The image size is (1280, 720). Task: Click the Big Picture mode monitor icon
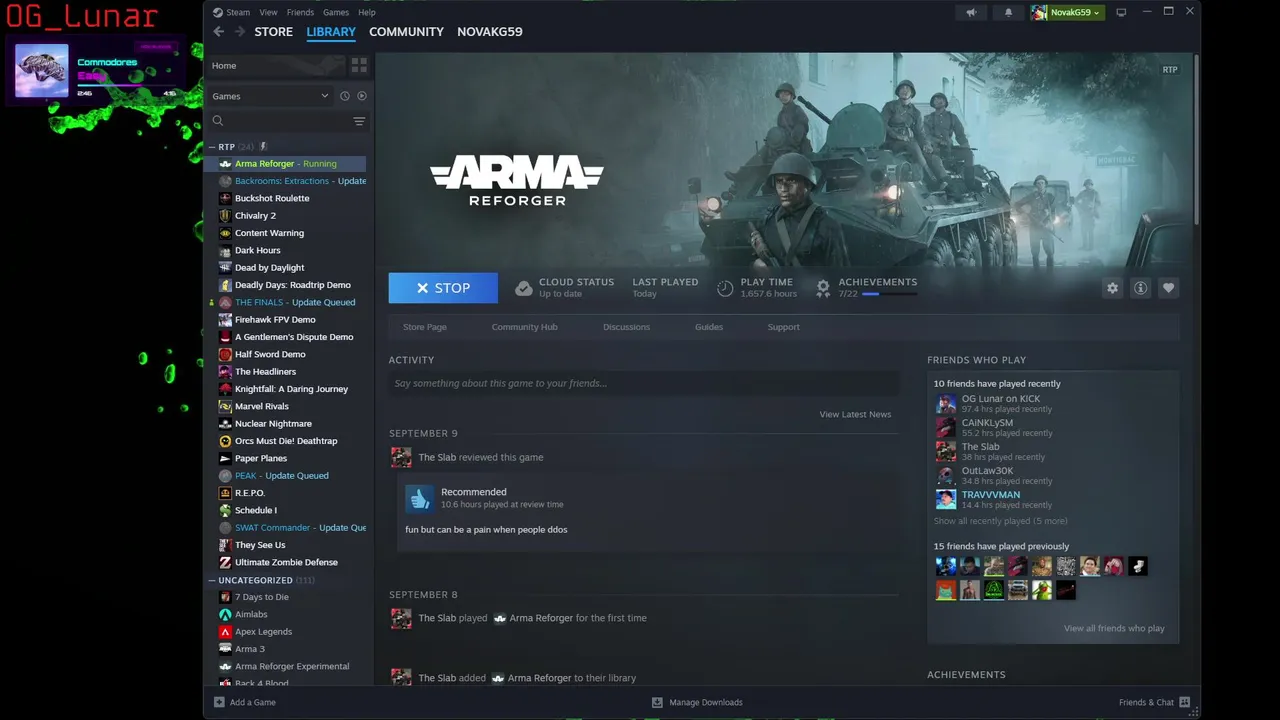pos(1121,12)
